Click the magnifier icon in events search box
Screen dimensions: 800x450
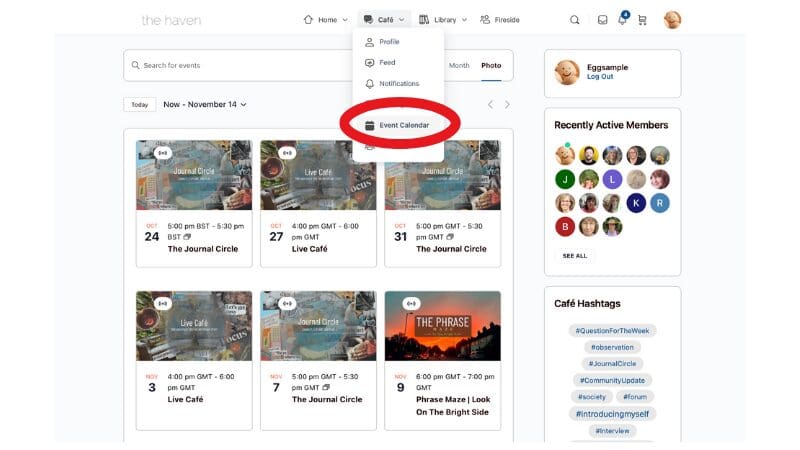135,65
